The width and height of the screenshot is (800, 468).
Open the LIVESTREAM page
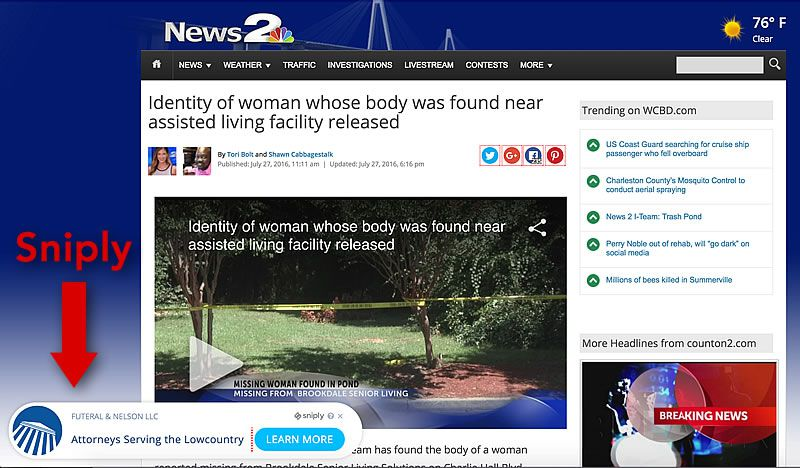point(429,65)
